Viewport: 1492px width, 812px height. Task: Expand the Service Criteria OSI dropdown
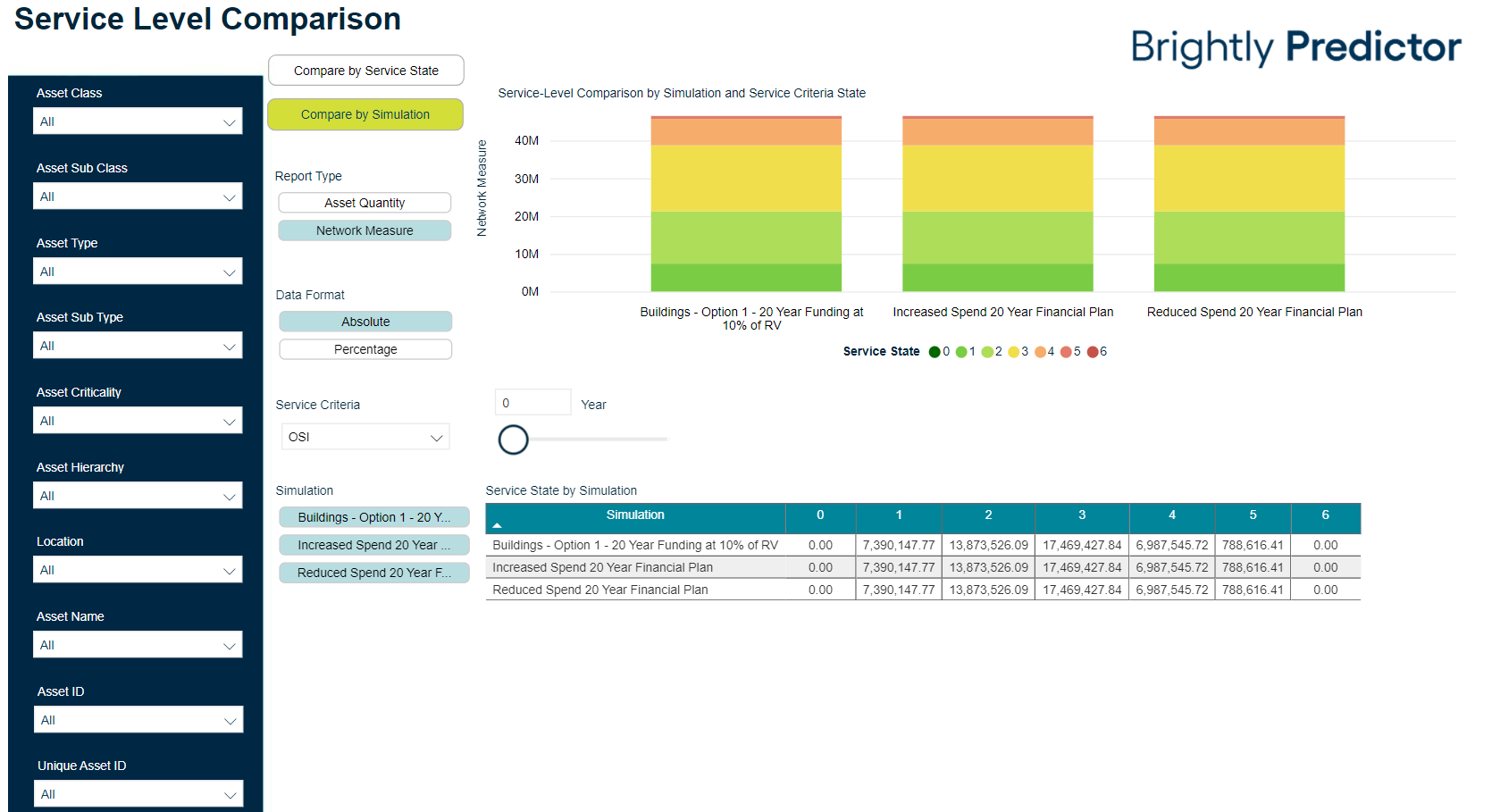(365, 437)
